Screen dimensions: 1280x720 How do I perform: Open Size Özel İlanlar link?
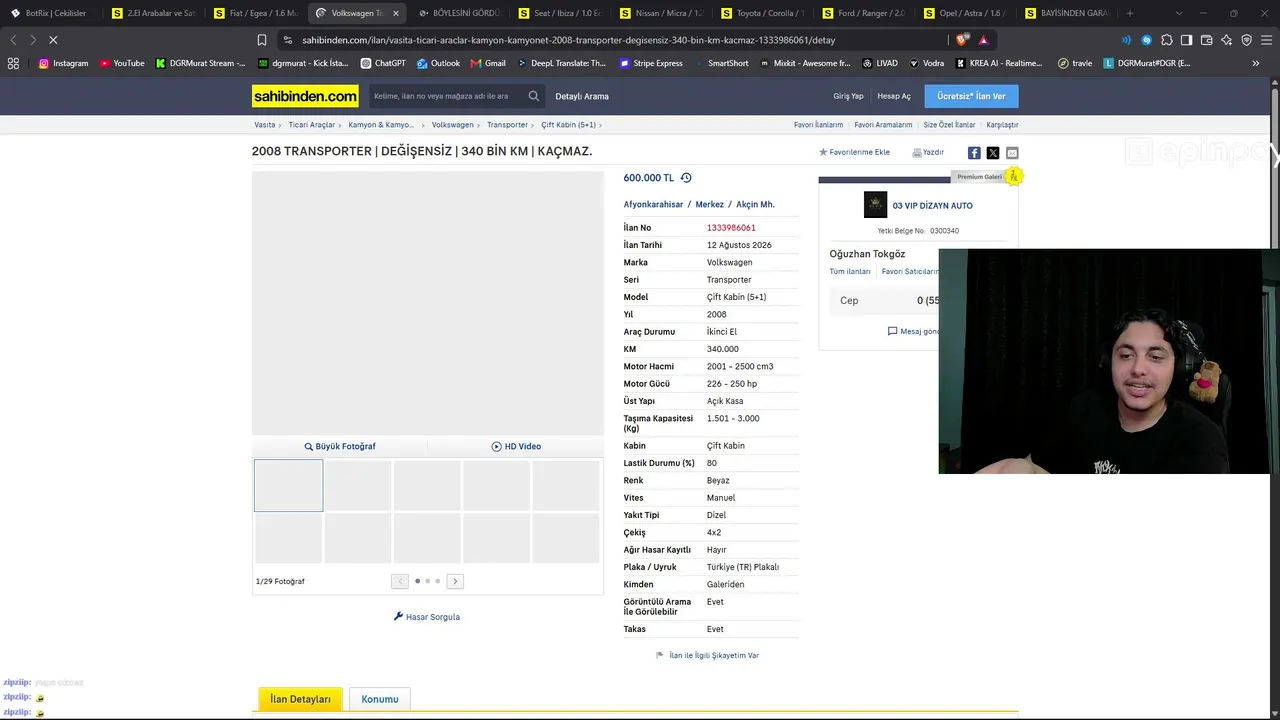(x=949, y=125)
